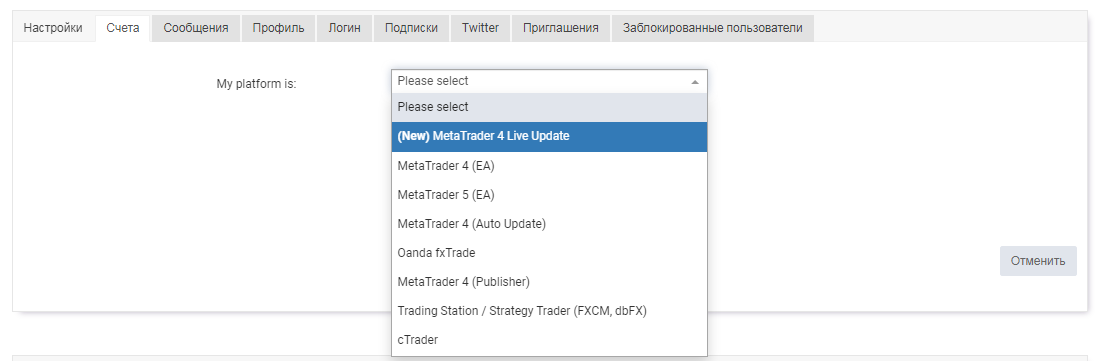Collapse the platform dropdown arrow

point(695,82)
